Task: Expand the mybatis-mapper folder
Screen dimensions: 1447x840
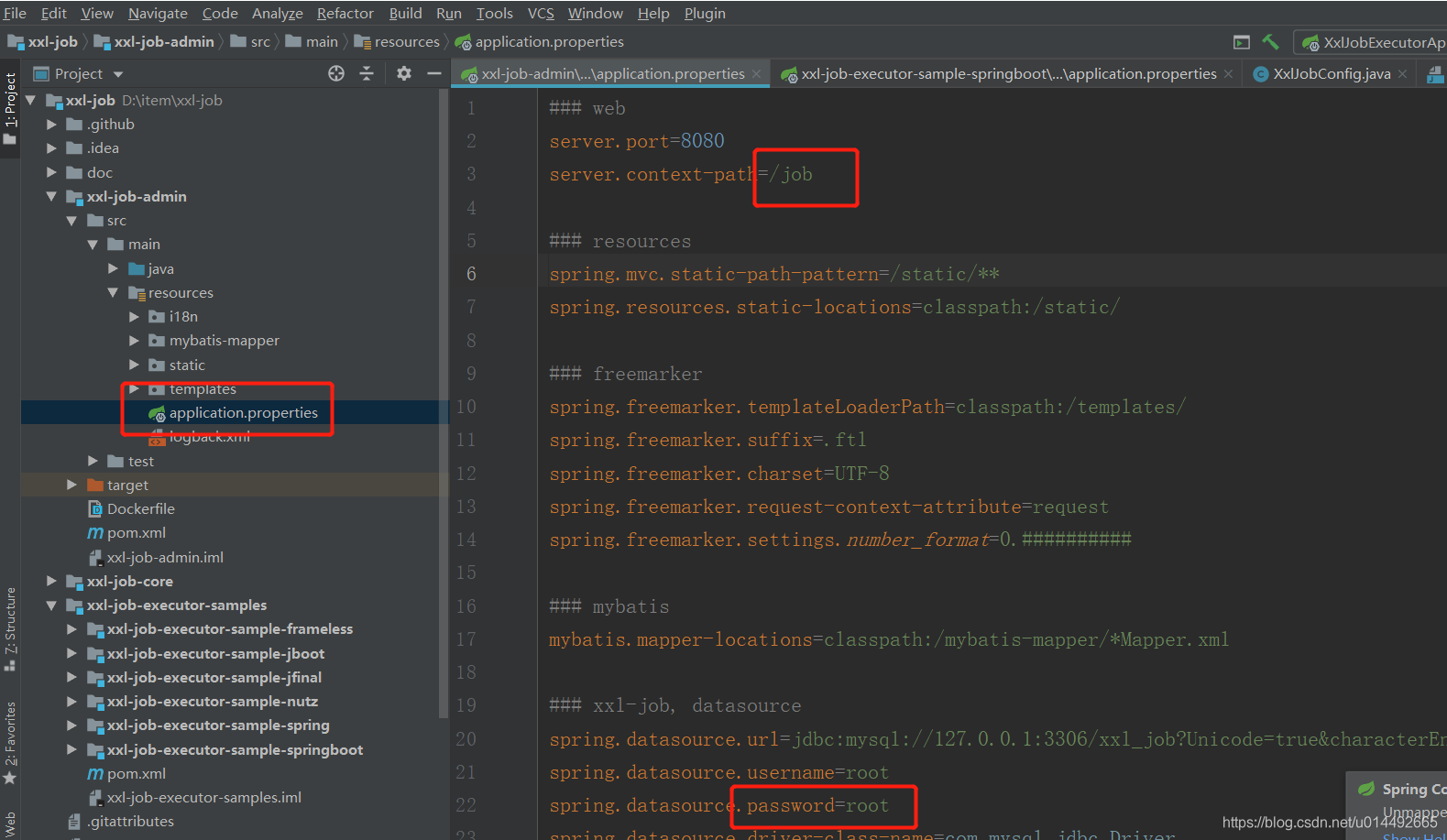Action: point(134,341)
